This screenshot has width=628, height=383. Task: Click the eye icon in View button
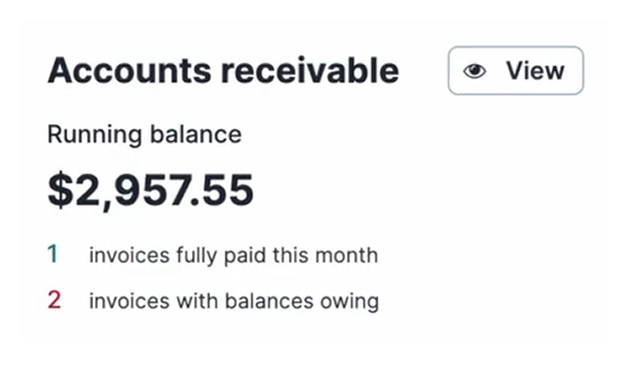(x=475, y=71)
